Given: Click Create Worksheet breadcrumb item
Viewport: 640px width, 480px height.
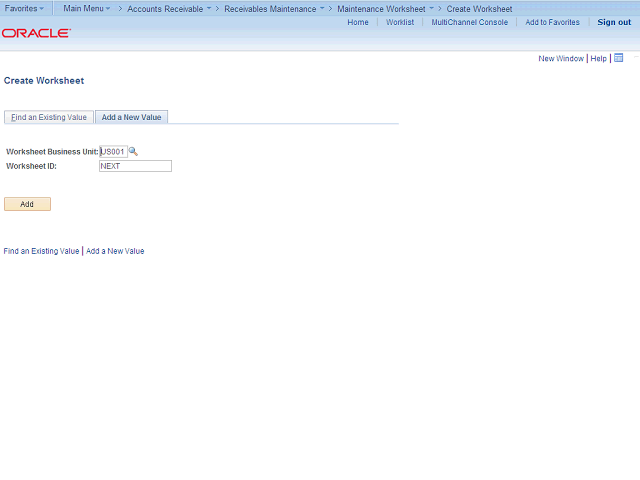Looking at the screenshot, I should 479,9.
